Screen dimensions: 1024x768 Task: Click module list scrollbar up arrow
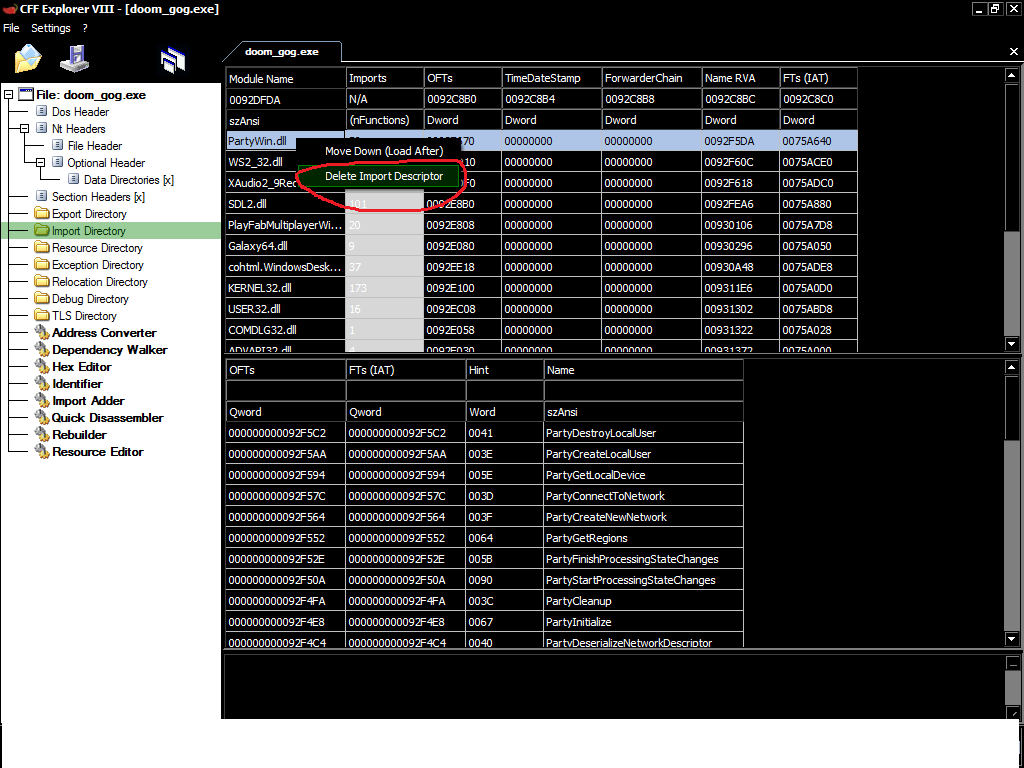(x=1012, y=76)
